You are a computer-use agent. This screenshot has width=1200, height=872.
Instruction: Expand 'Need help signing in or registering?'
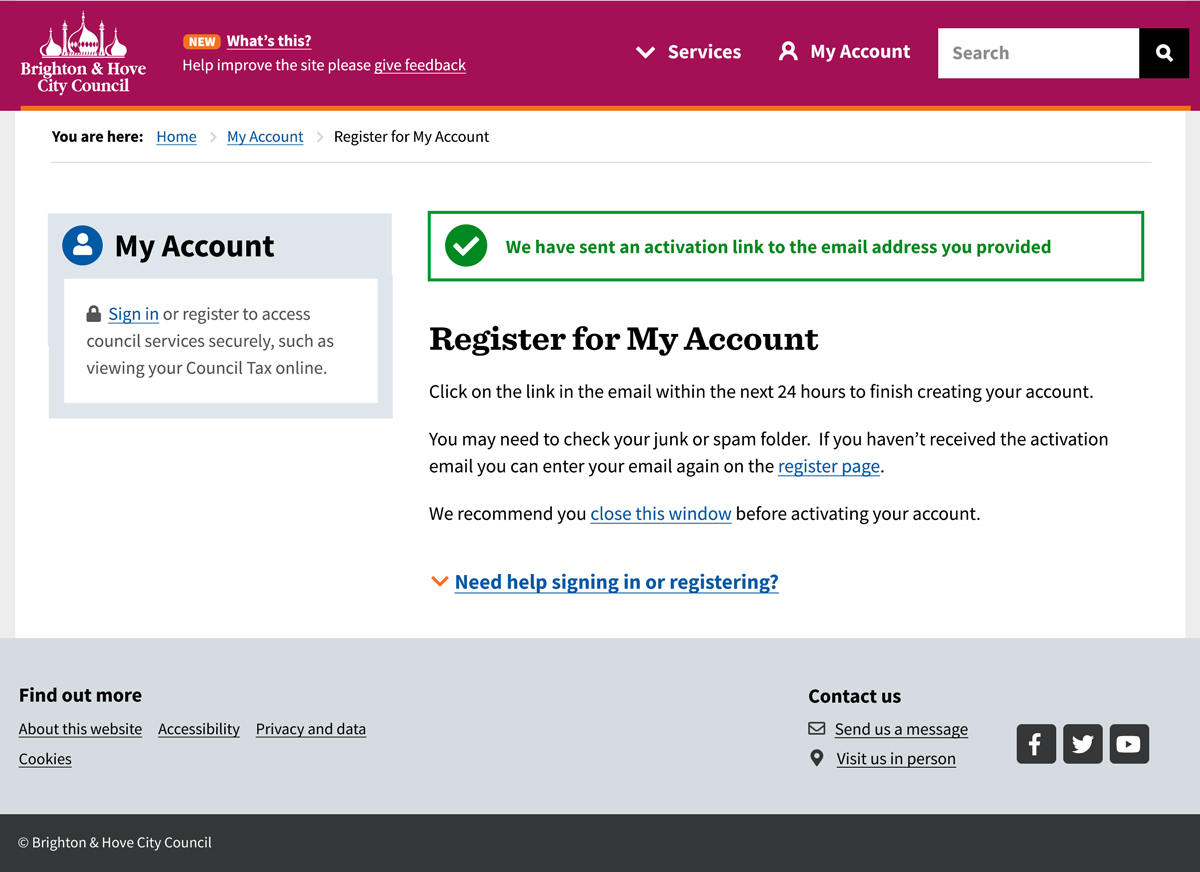(x=615, y=582)
